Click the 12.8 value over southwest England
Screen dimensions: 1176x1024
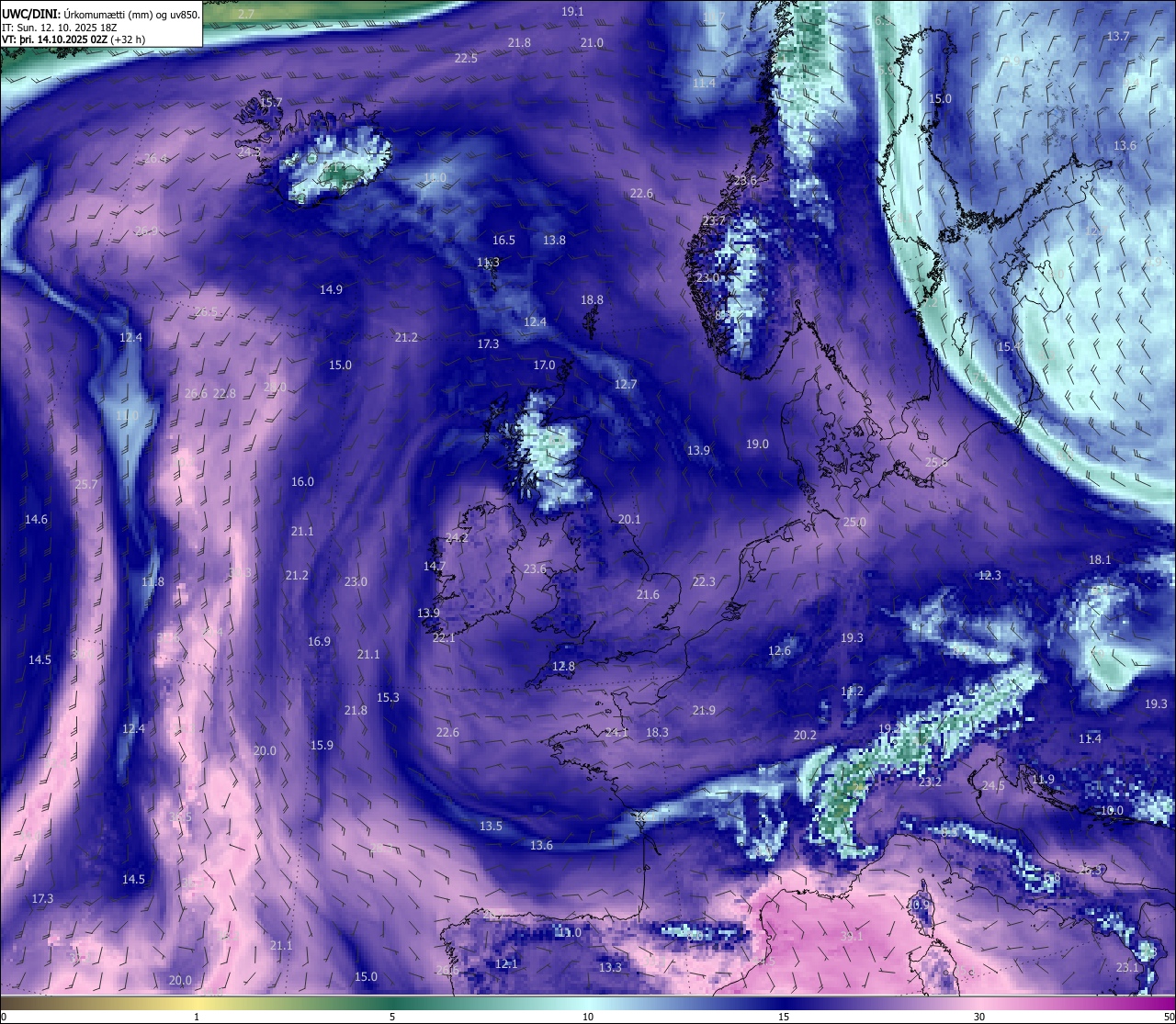pos(563,666)
